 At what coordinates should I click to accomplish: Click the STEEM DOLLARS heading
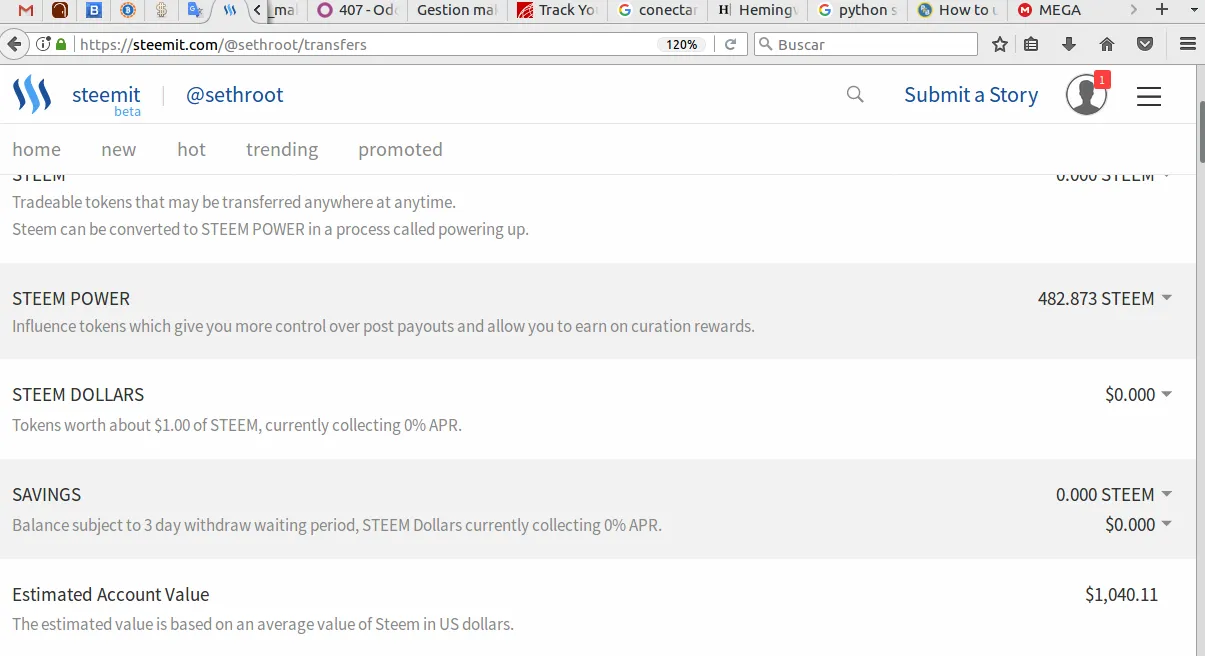[78, 394]
